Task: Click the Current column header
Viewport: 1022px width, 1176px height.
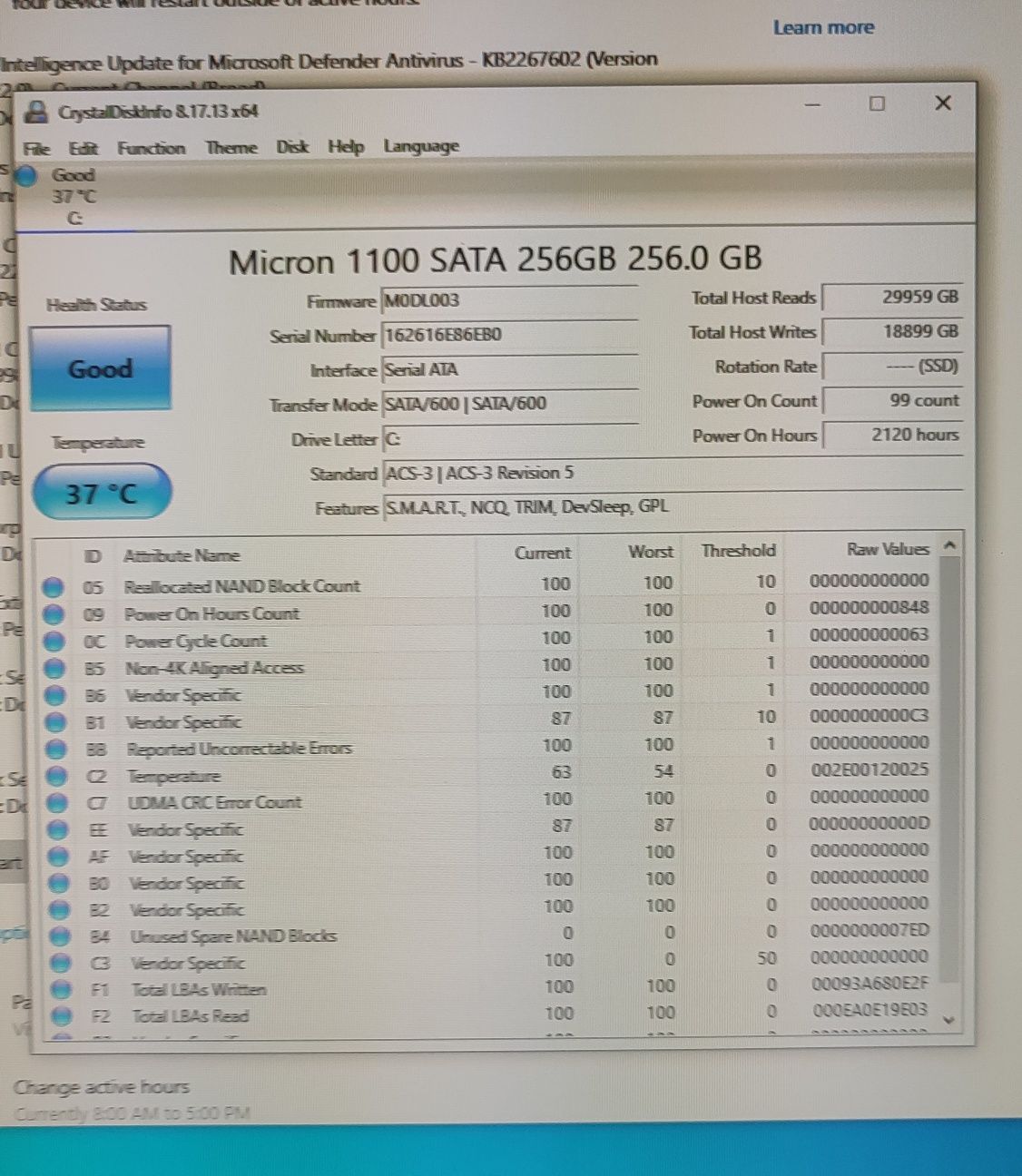Action: pyautogui.click(x=543, y=553)
